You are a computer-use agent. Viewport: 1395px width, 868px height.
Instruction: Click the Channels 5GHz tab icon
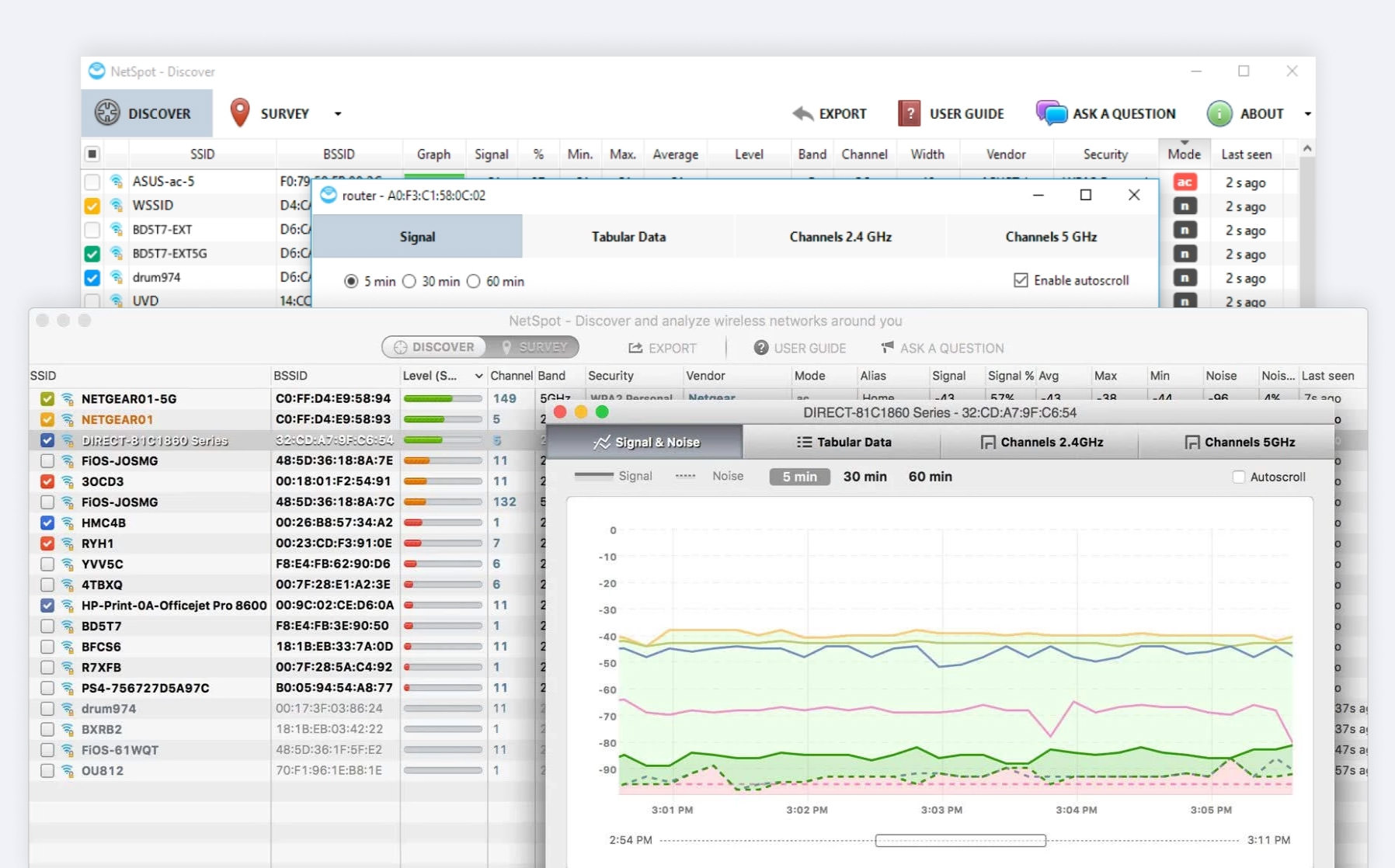coord(1192,442)
